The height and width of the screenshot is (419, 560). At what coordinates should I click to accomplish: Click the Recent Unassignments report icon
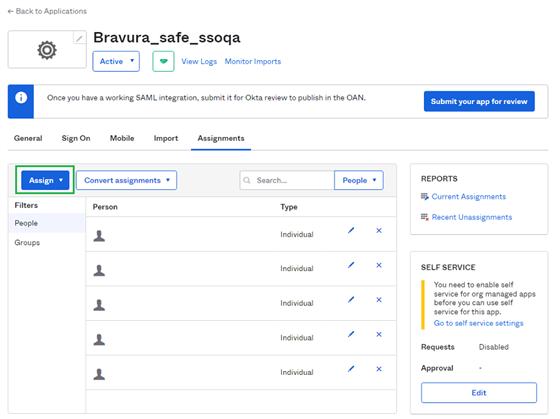coord(425,217)
